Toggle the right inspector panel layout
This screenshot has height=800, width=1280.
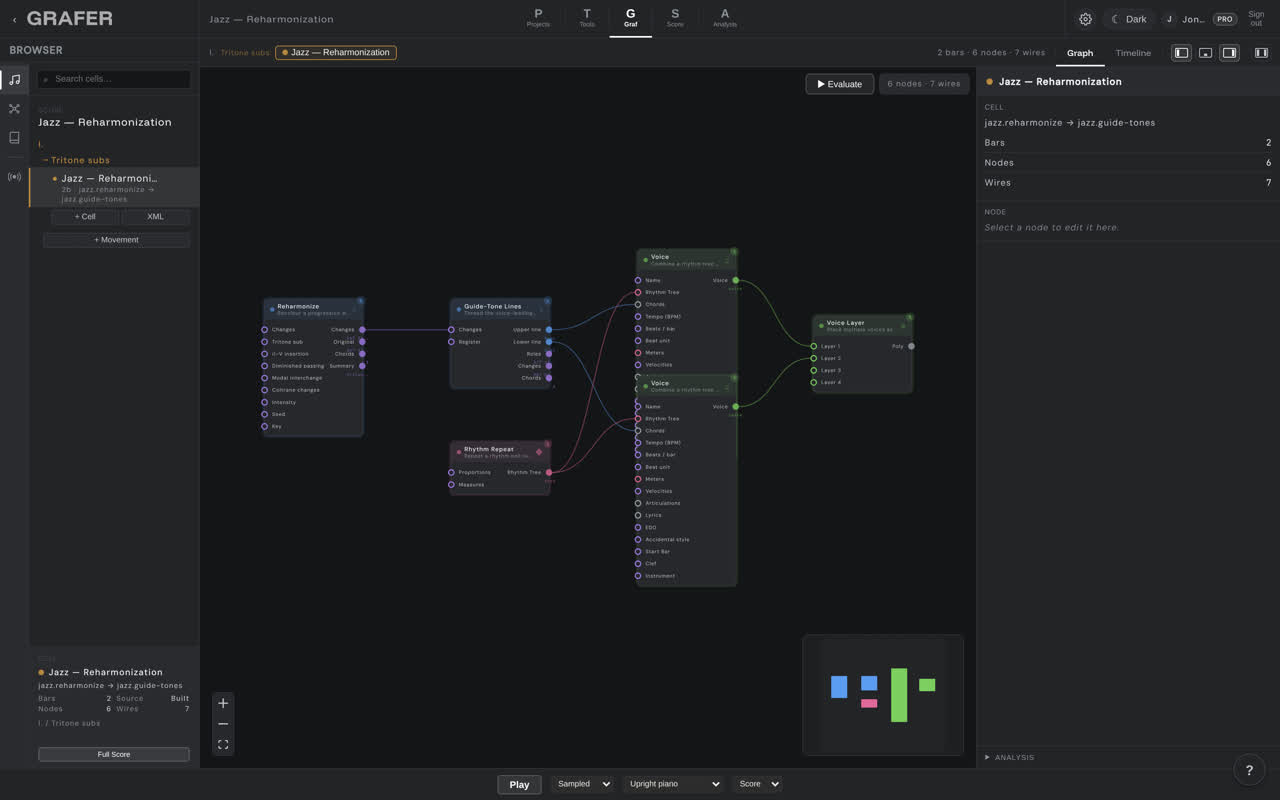[1229, 53]
